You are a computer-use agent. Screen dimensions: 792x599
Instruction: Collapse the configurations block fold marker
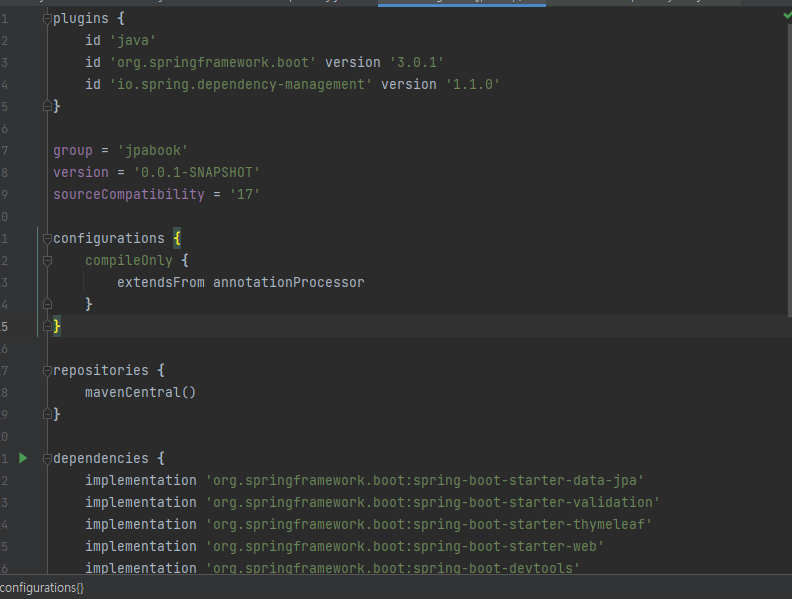(x=47, y=239)
